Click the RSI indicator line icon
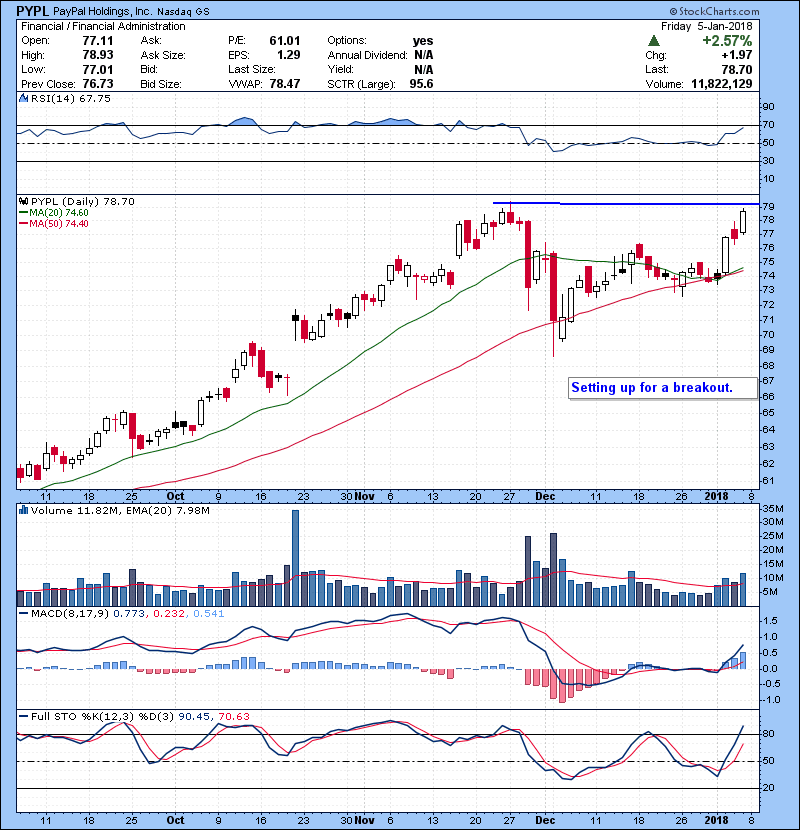800x830 pixels. [23, 98]
